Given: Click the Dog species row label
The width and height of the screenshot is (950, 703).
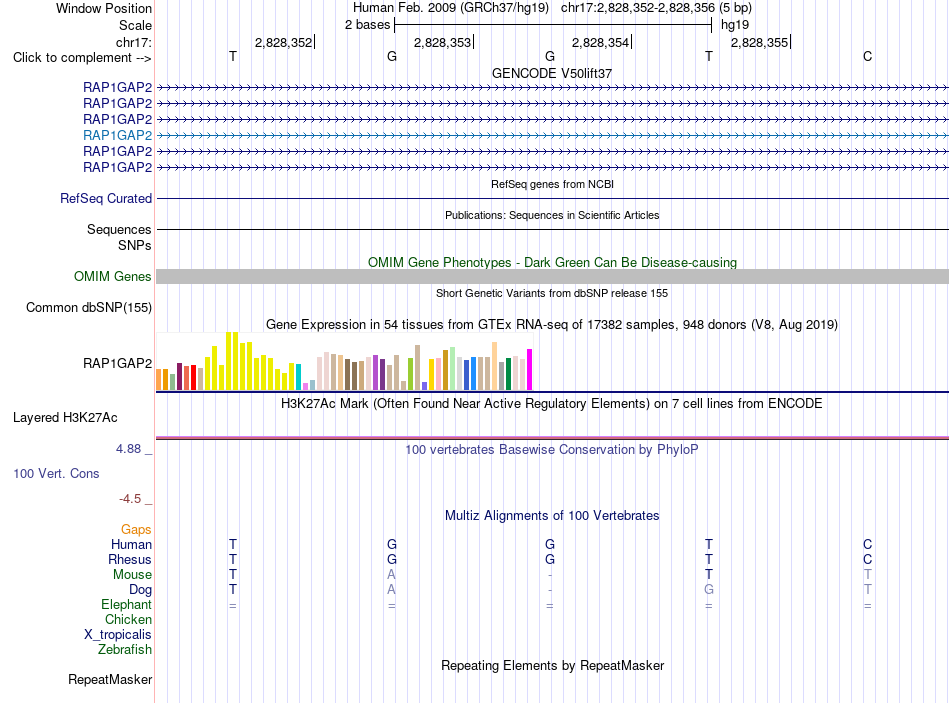Looking at the screenshot, I should click(140, 590).
